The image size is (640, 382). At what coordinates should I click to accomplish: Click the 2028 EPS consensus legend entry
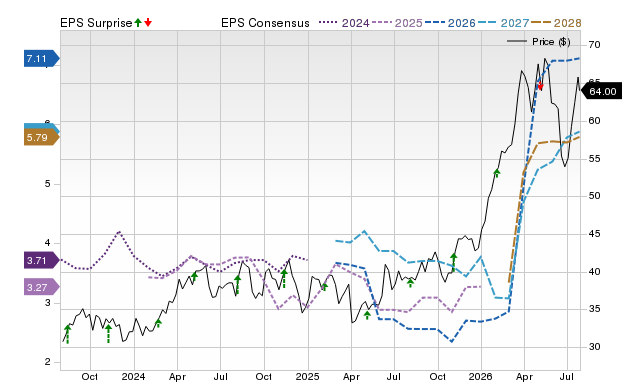(556, 23)
